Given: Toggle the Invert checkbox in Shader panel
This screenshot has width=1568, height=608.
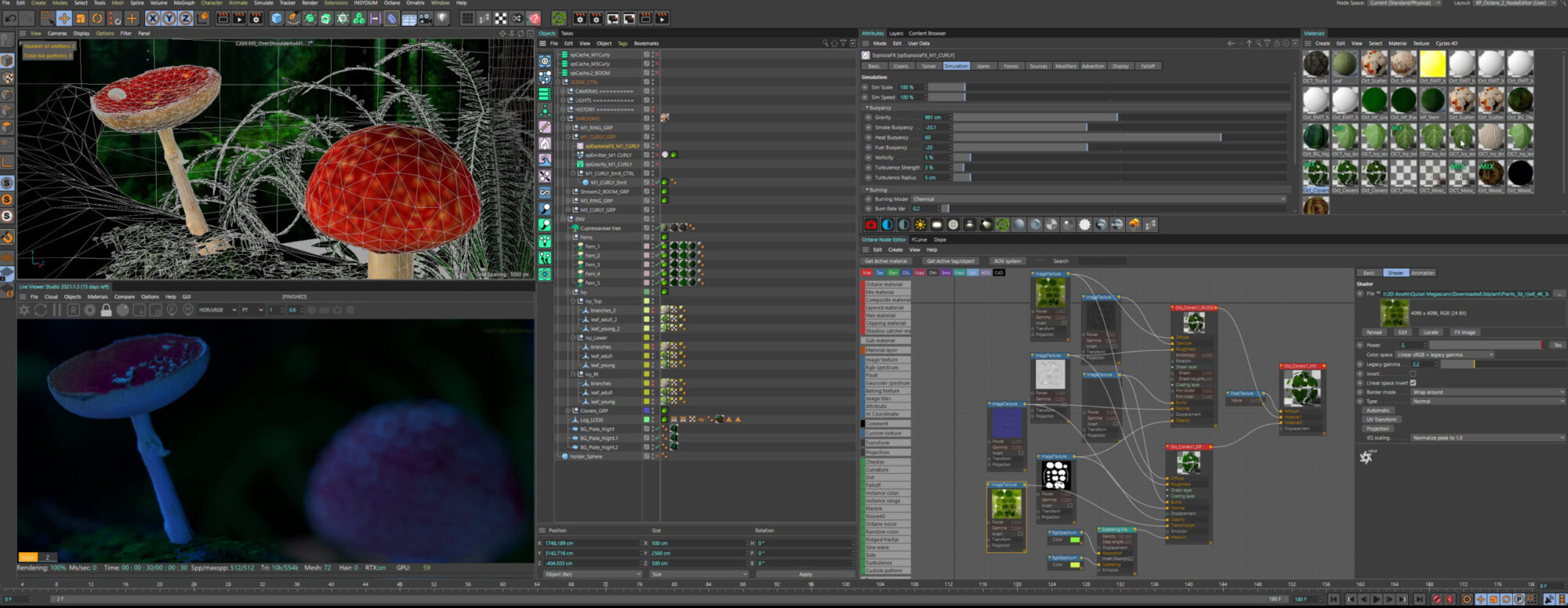Looking at the screenshot, I should click(1413, 373).
